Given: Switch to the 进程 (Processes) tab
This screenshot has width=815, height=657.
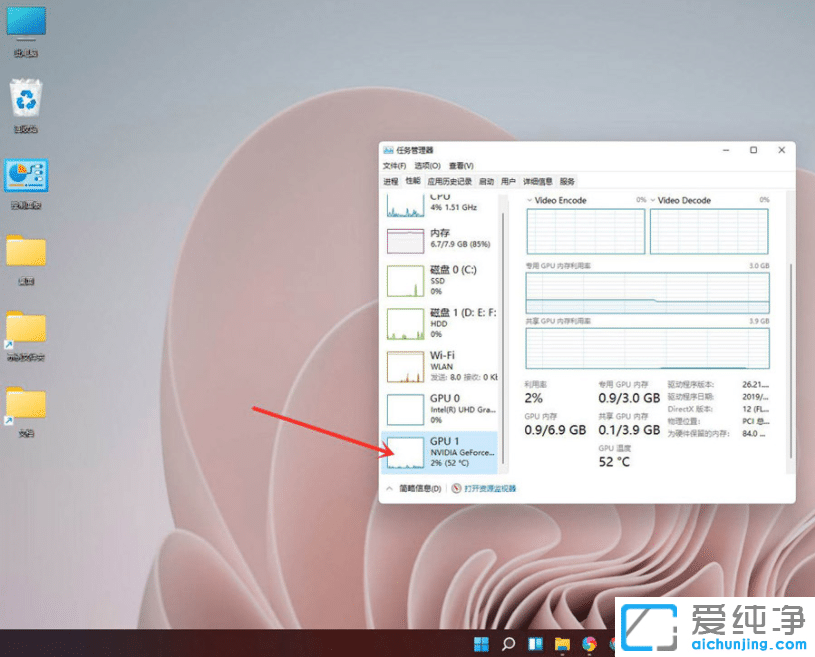Looking at the screenshot, I should (x=392, y=182).
